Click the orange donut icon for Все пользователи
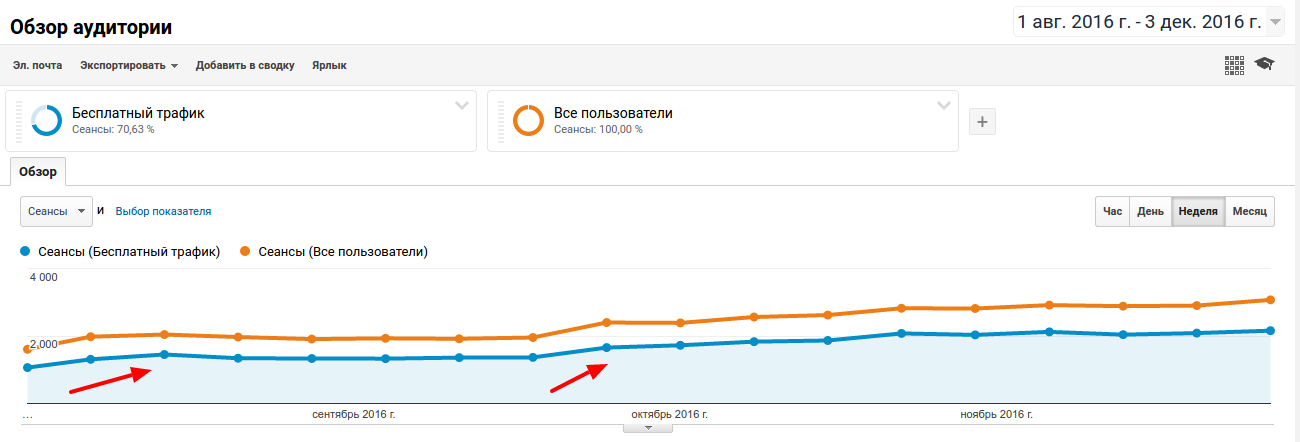The height and width of the screenshot is (442, 1300). (528, 121)
